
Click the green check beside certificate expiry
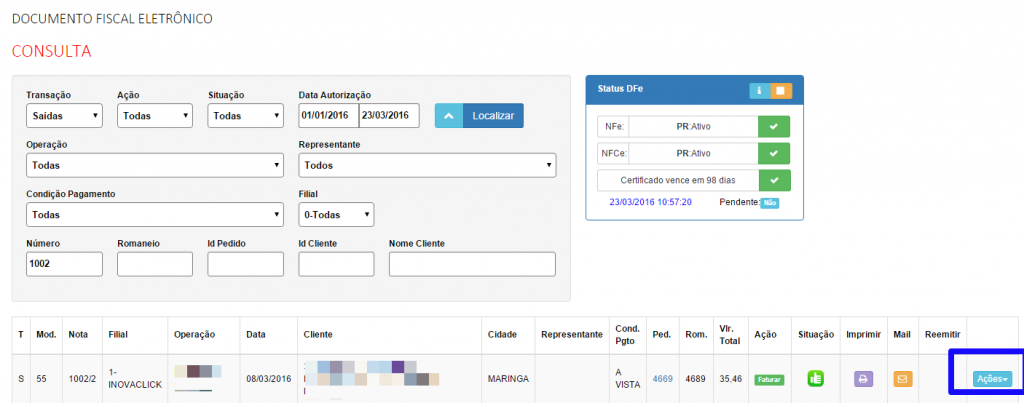774,180
